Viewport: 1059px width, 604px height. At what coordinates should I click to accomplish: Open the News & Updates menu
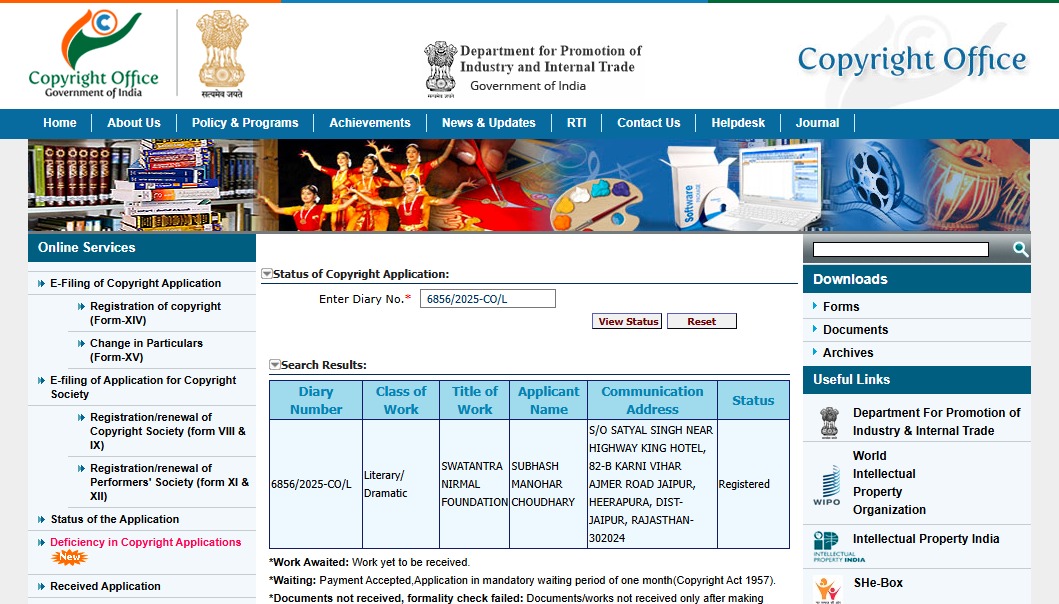tap(488, 123)
